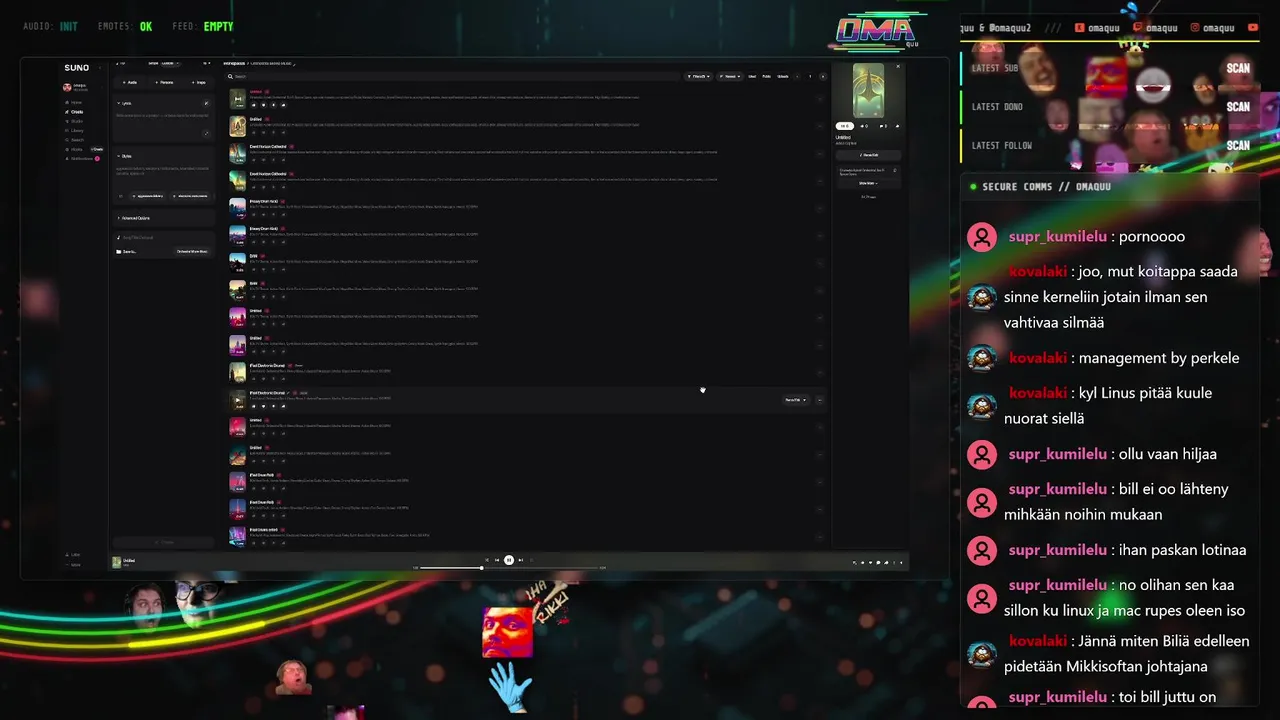Toggle the Public filter

tap(766, 76)
